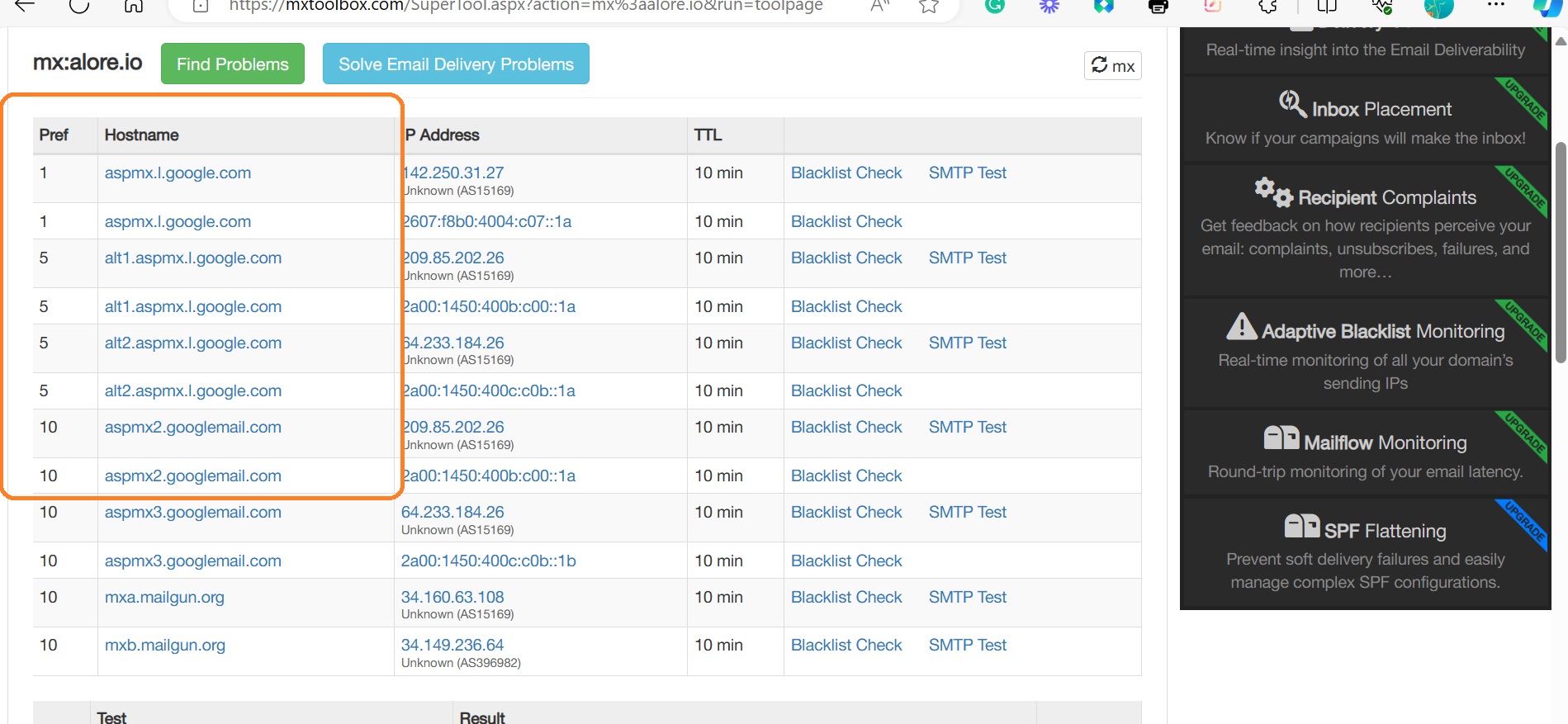Open IP address 2607:f8b0:4004:c07::1a

point(487,221)
